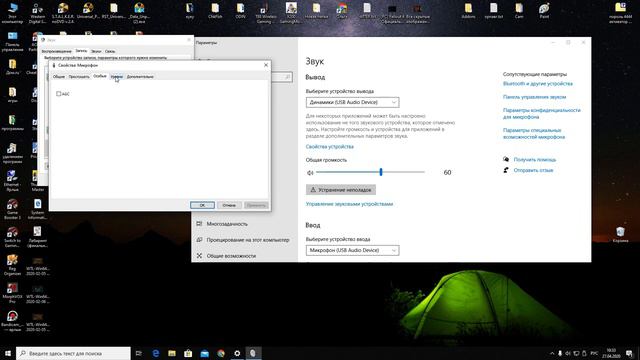Open the Общие tab in Microphone Properties
This screenshot has width=640, height=360.
coord(59,76)
